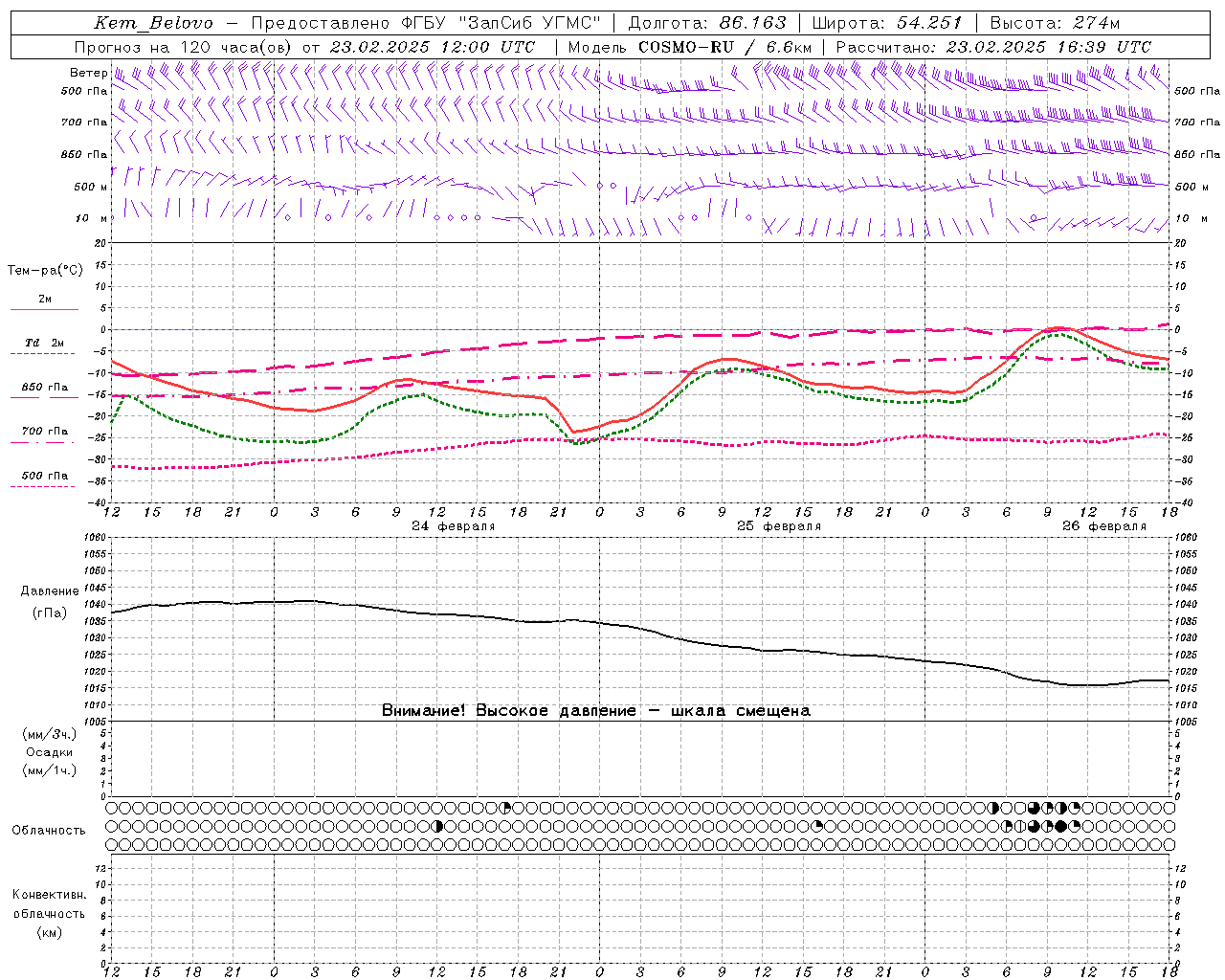This screenshot has height=980, width=1225.
Task: Click the Модель COSMO-RU / 6.6км label
Action: tap(690, 47)
